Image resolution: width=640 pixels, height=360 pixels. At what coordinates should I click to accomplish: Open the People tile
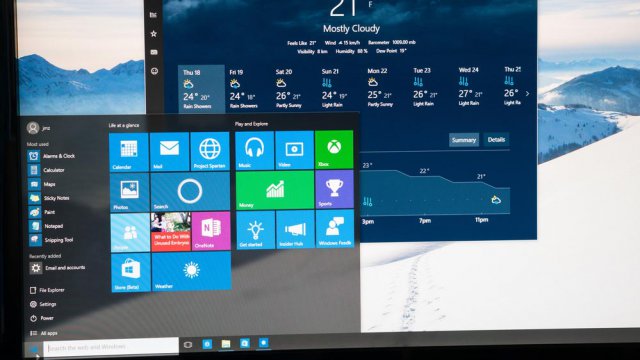(x=130, y=233)
